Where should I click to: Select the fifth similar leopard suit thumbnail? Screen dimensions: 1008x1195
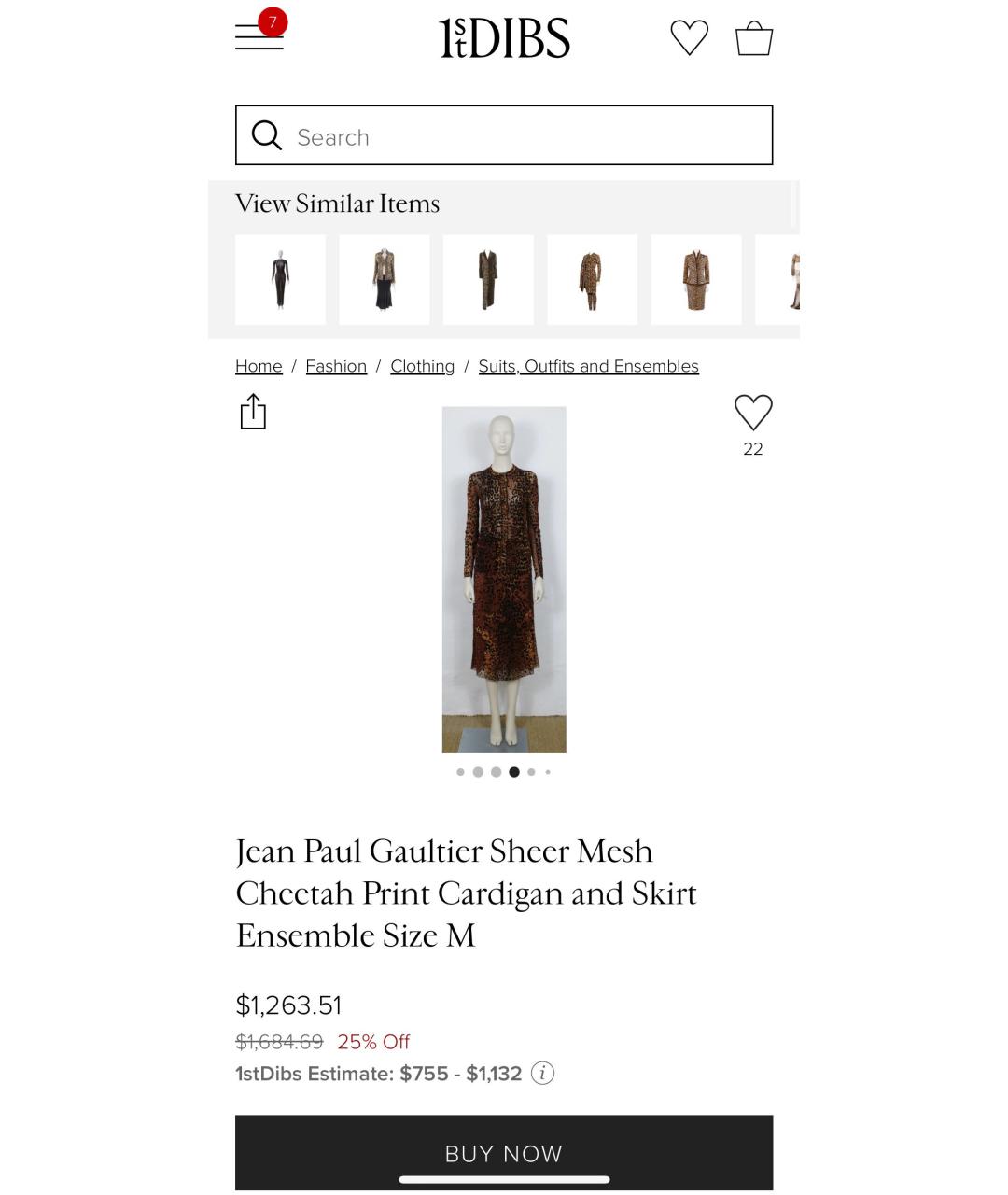696,280
